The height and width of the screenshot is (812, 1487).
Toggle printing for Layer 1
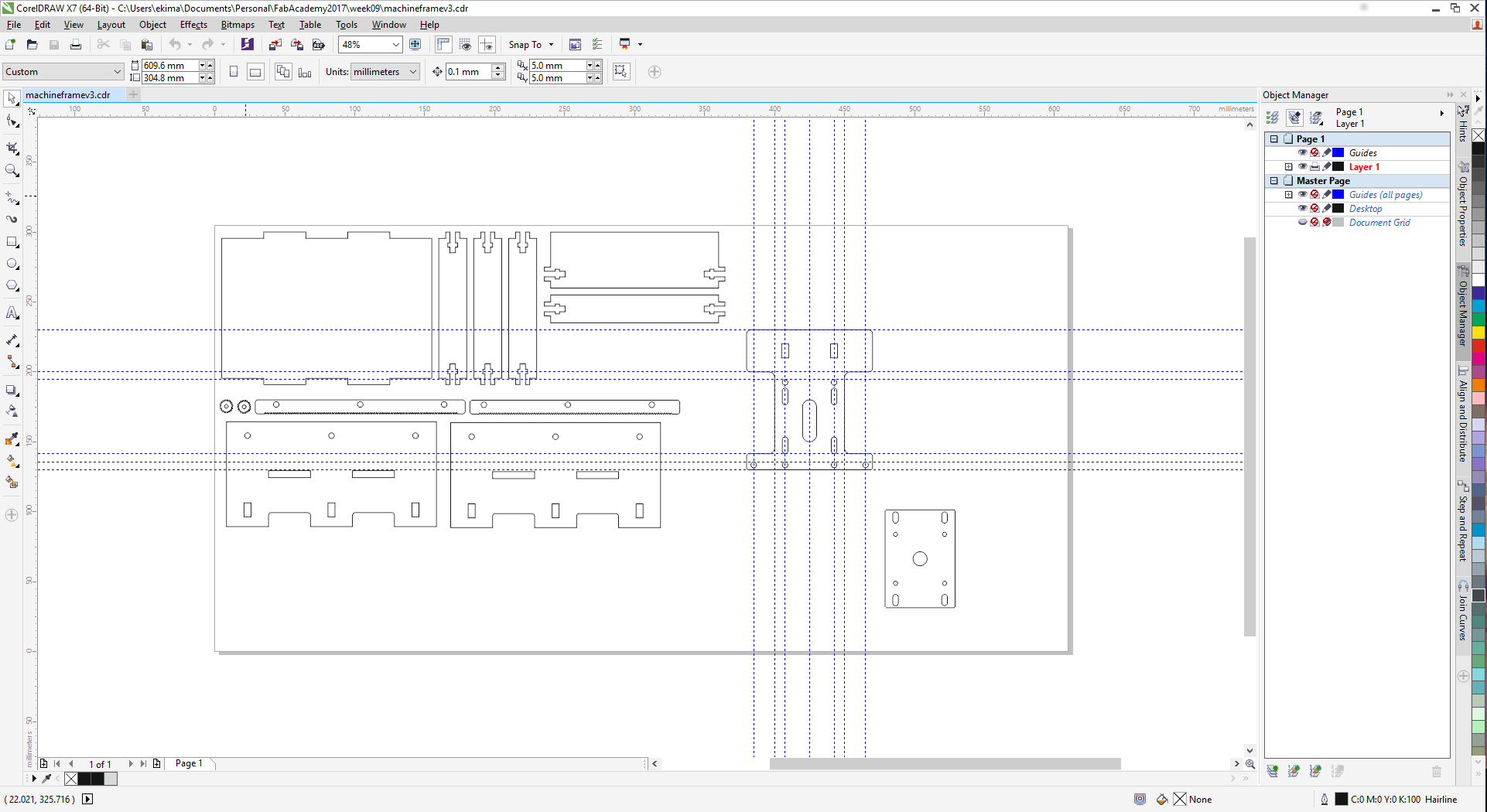pyautogui.click(x=1314, y=166)
